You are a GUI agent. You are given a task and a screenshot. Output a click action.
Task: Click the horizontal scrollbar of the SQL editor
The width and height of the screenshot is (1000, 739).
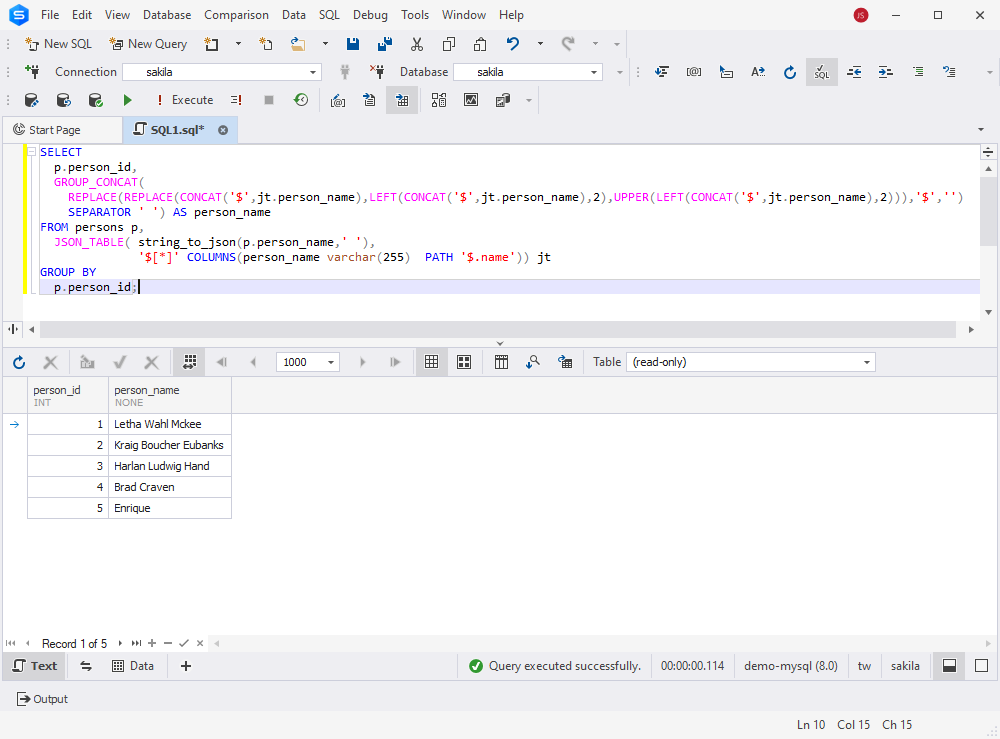pos(497,330)
